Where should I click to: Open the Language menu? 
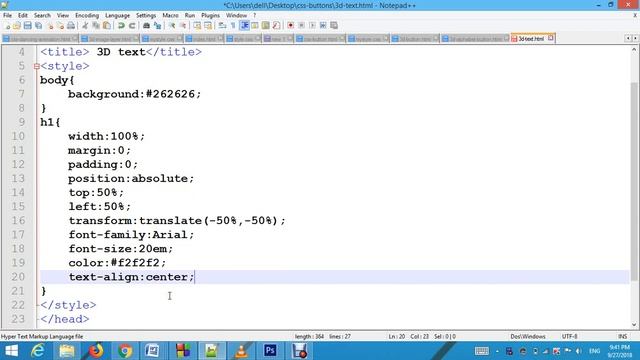coord(118,16)
